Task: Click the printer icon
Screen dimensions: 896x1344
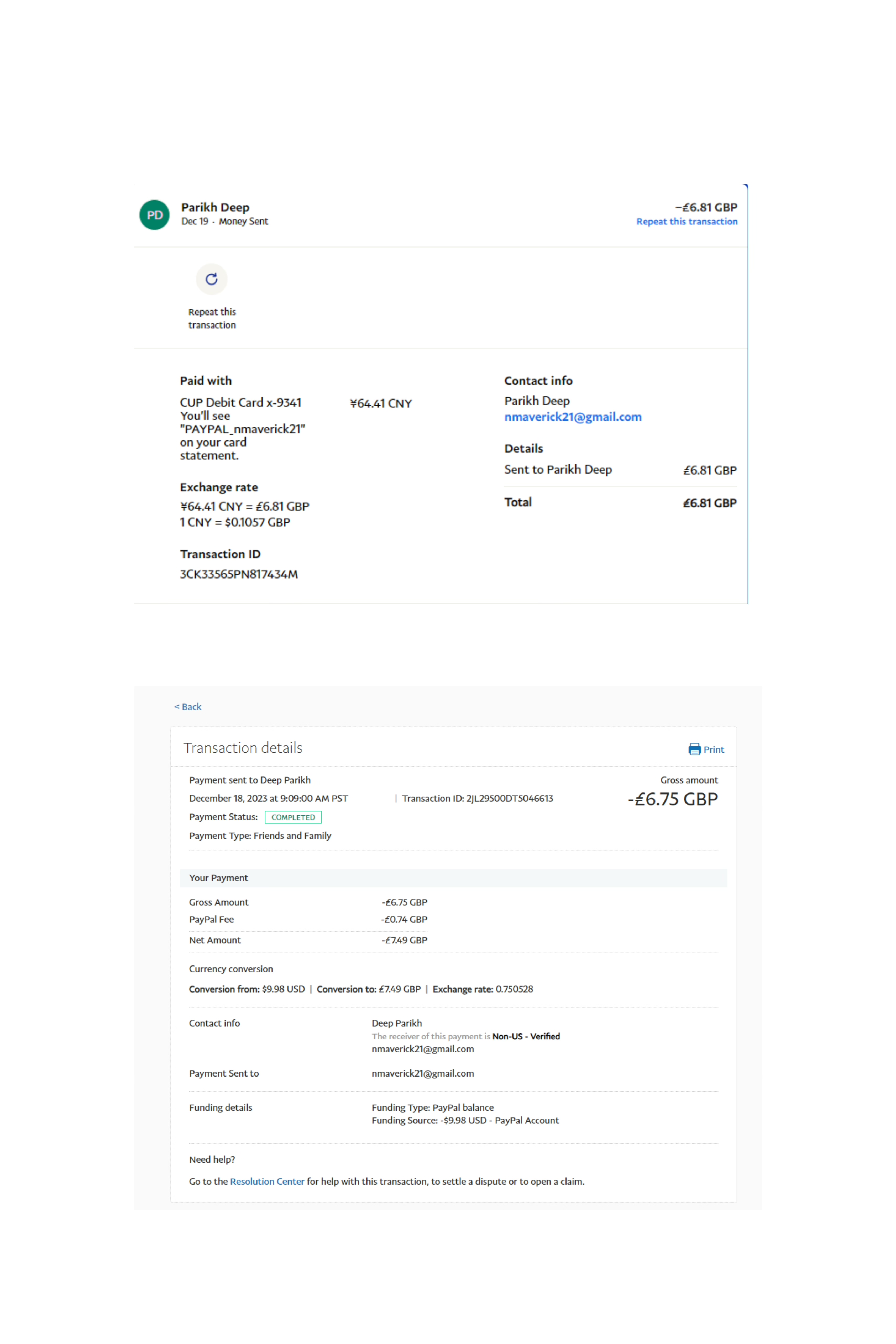Action: click(694, 749)
